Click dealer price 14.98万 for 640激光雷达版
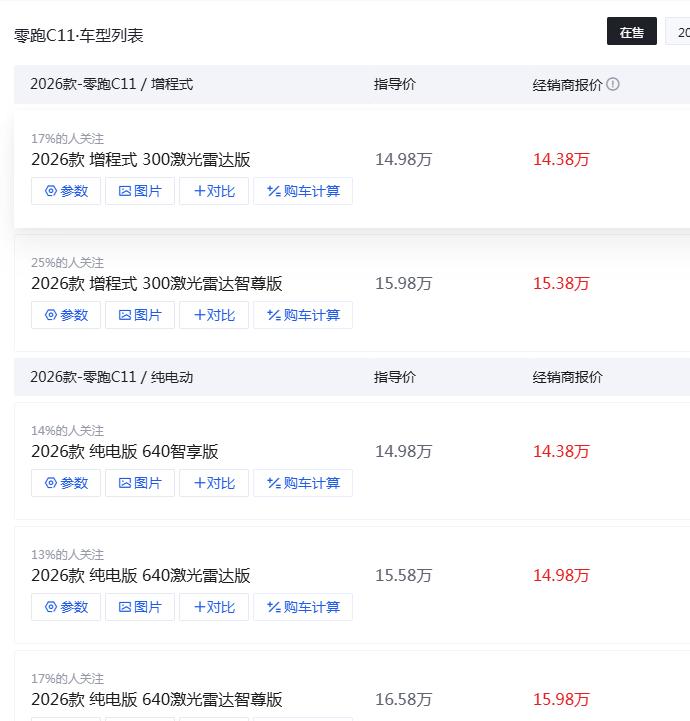Image resolution: width=690 pixels, height=721 pixels. 561,576
